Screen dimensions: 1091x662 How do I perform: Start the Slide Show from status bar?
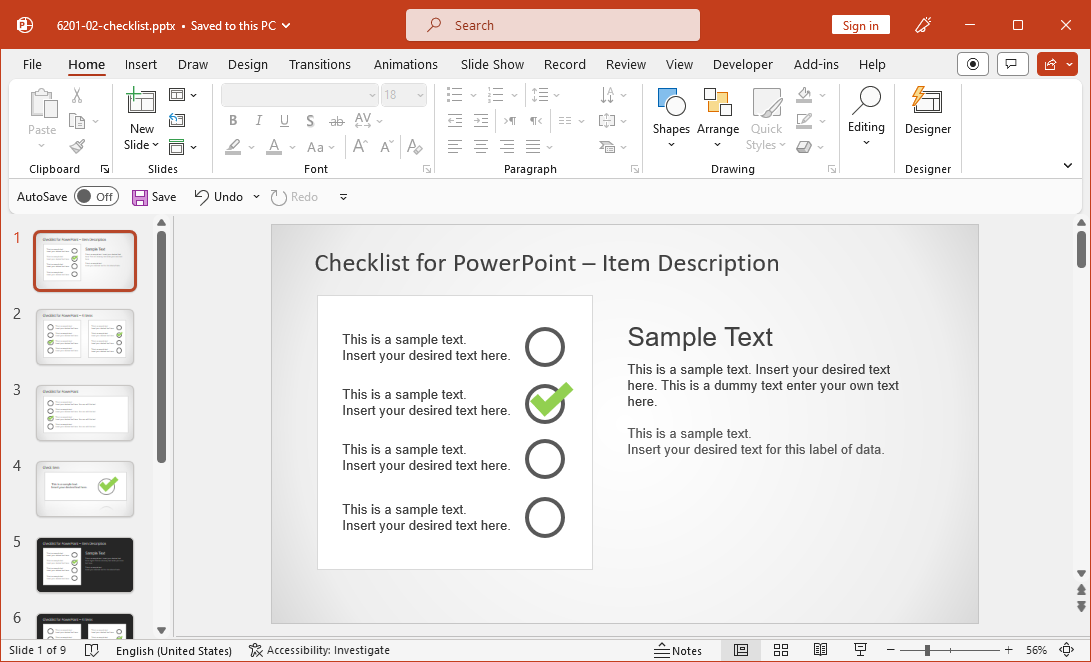(860, 650)
